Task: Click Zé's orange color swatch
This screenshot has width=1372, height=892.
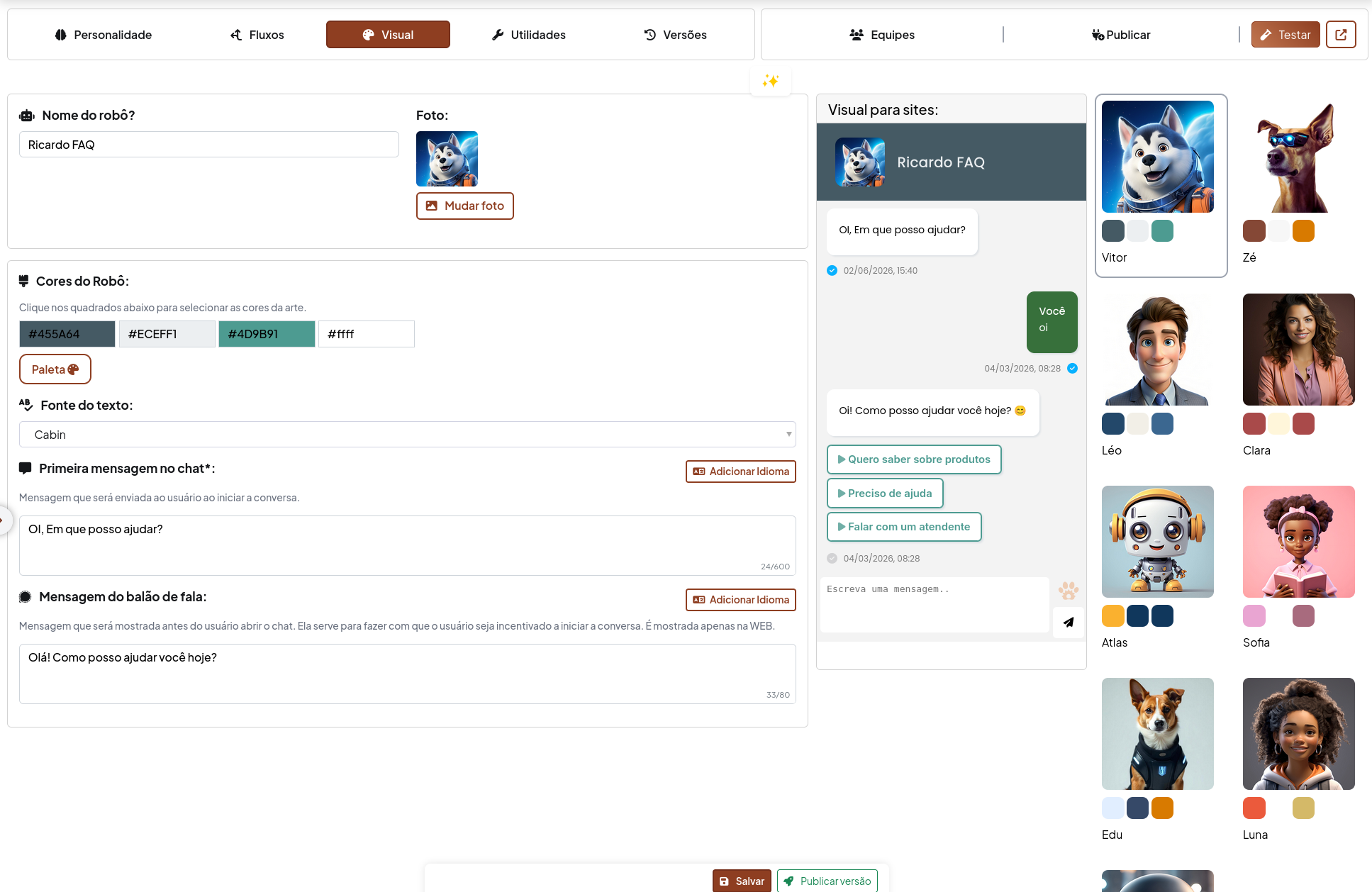Action: tap(1303, 231)
